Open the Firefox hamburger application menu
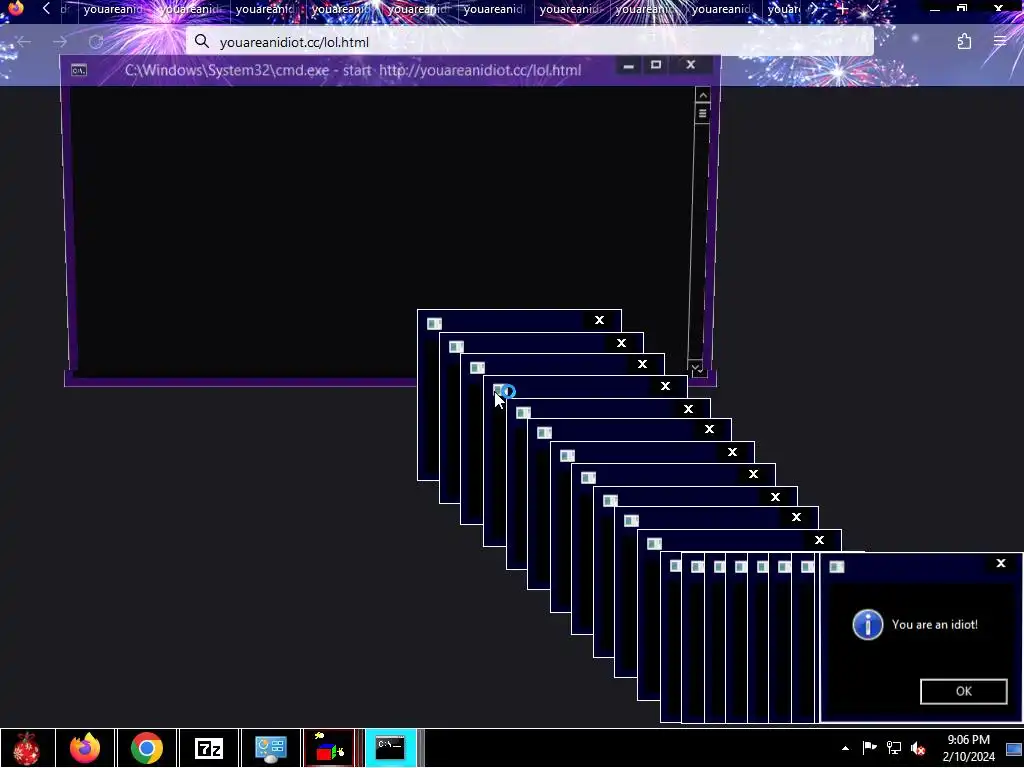This screenshot has width=1024, height=768. [1000, 42]
